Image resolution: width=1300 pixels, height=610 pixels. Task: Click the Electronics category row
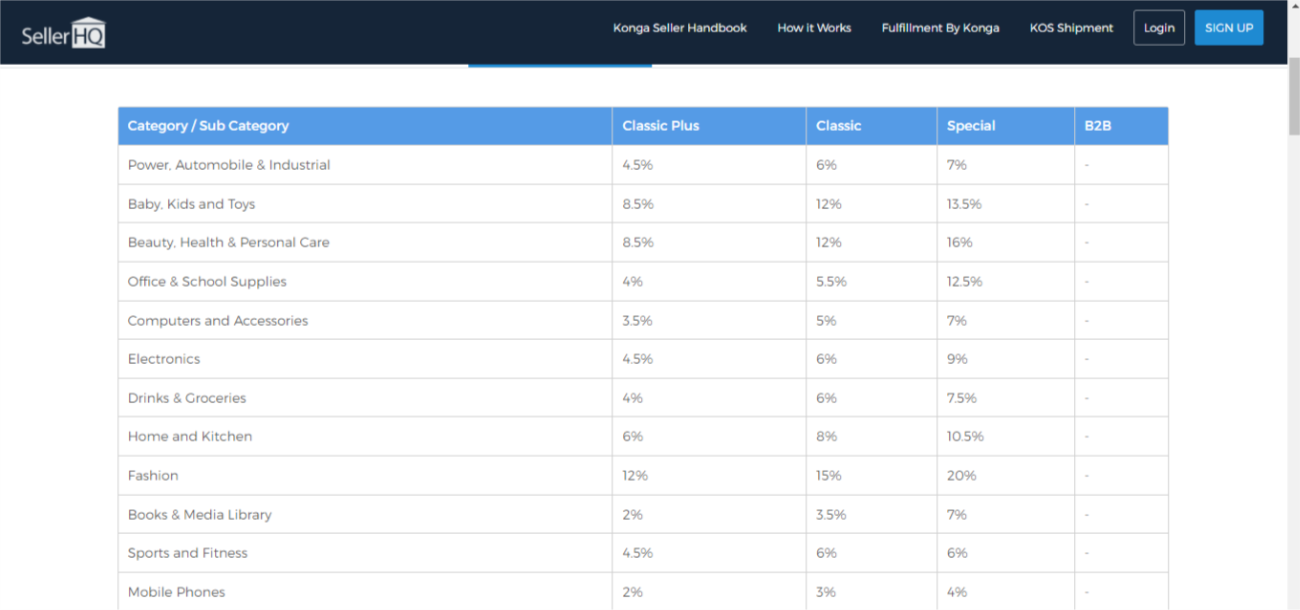[x=643, y=359]
